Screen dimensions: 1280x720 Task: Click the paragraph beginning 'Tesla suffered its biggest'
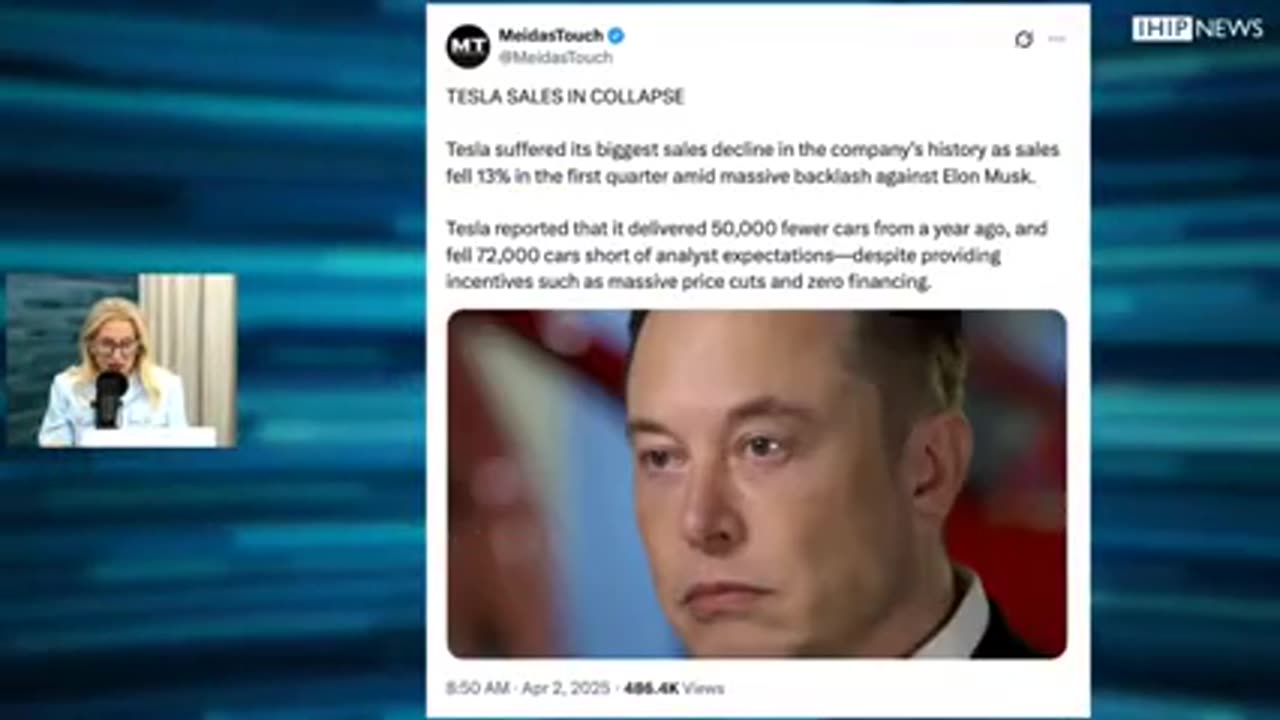752,163
